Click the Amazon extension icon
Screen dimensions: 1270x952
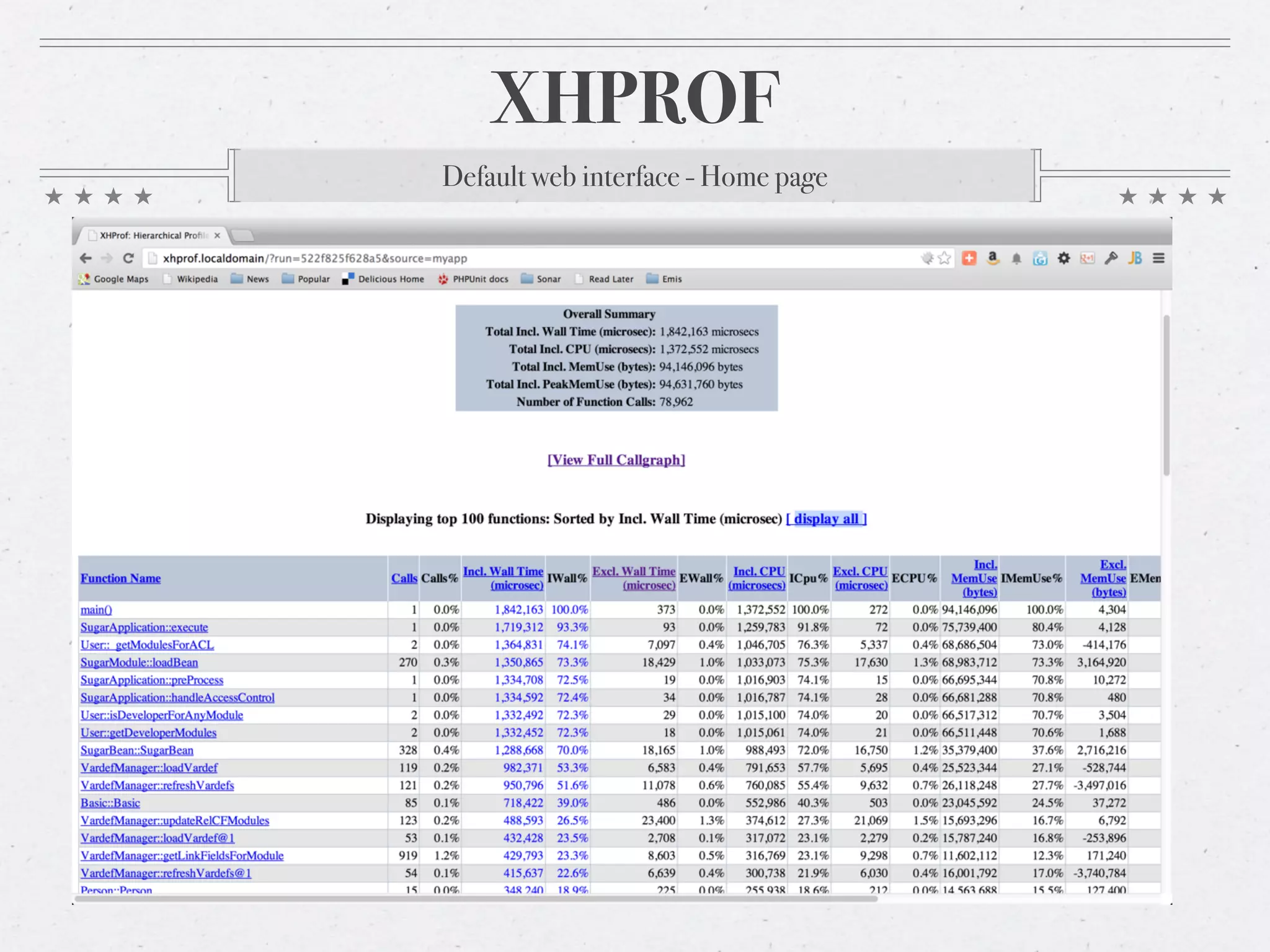tap(992, 258)
